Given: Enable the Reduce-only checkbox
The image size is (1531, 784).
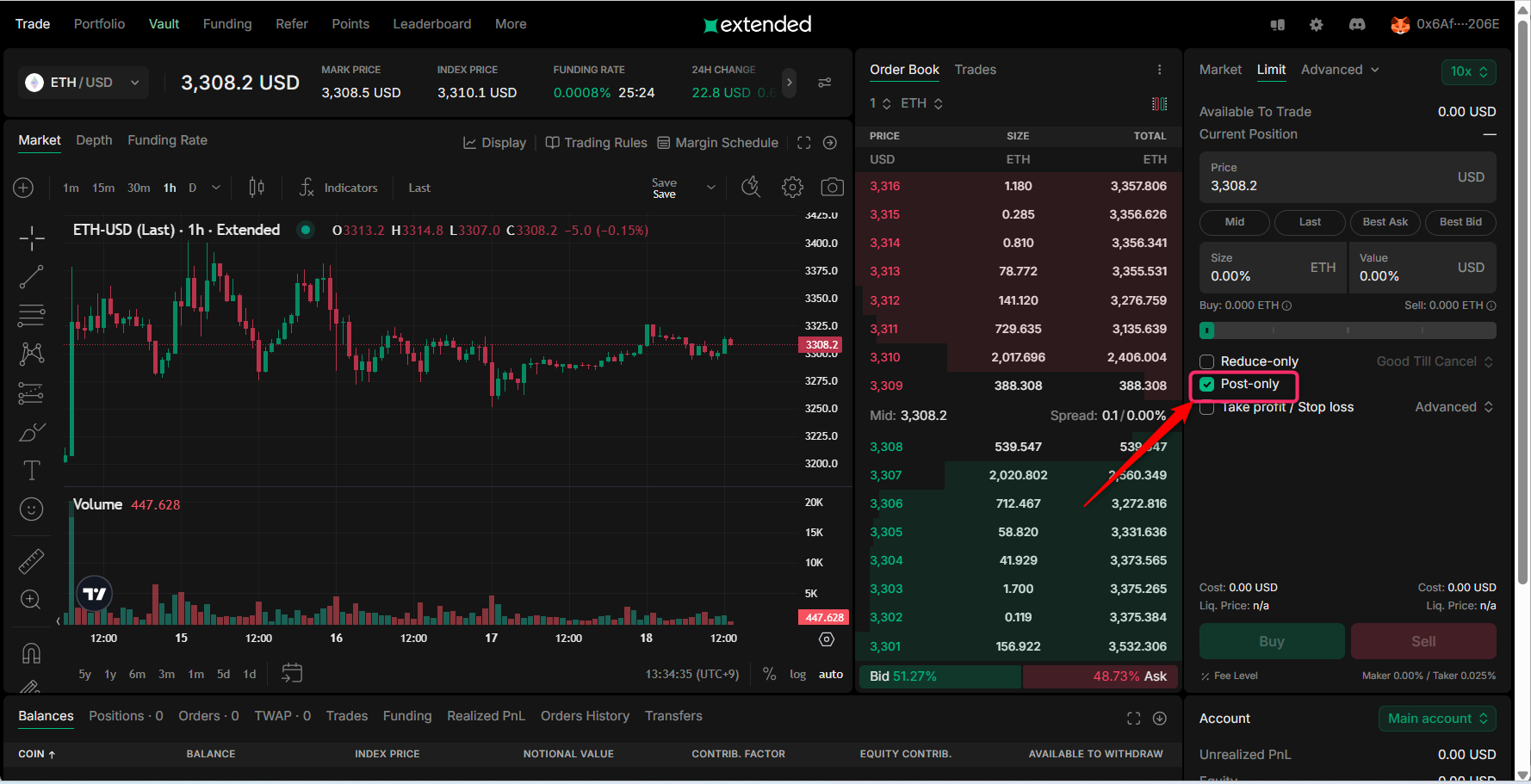Looking at the screenshot, I should point(1207,361).
